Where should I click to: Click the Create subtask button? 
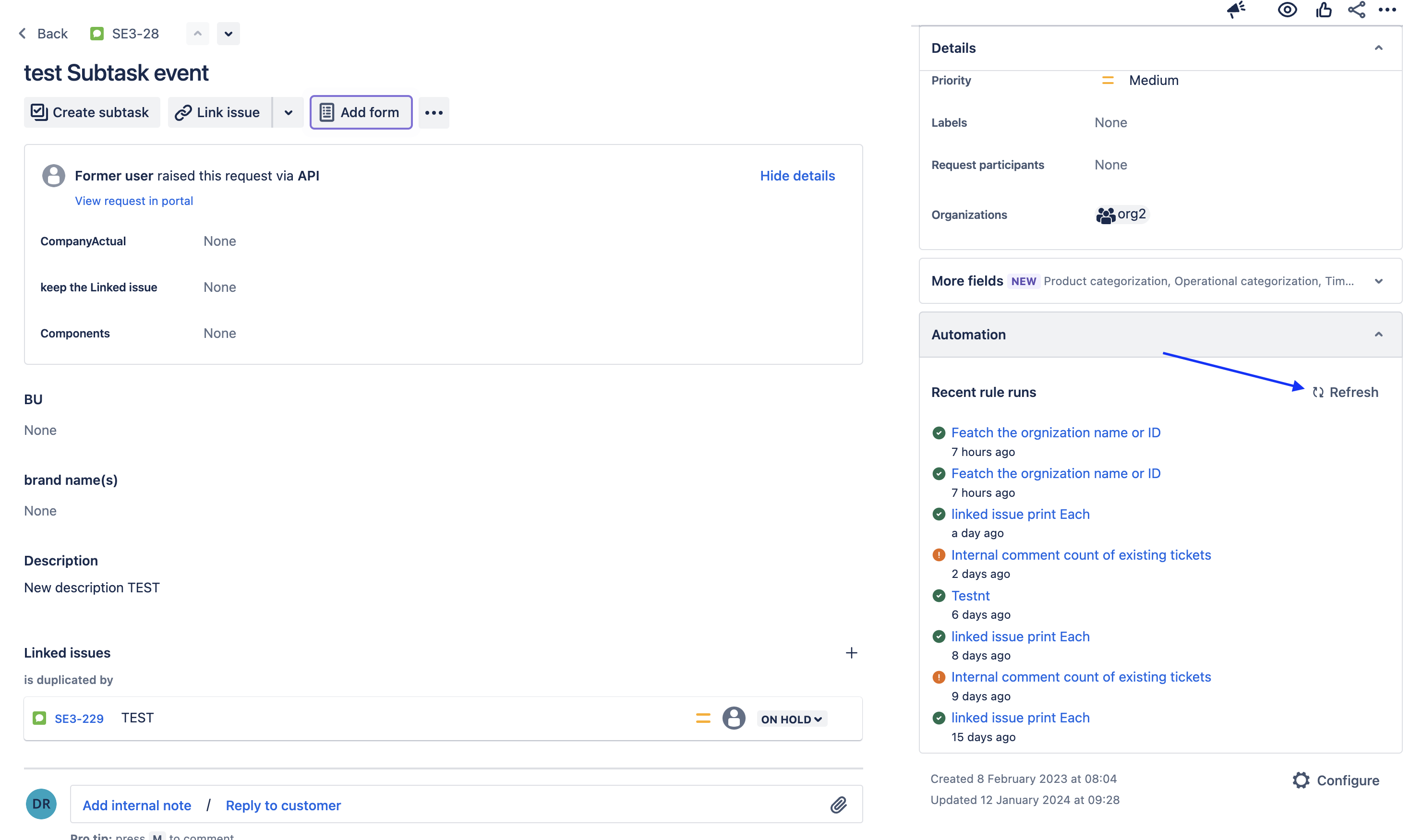pyautogui.click(x=91, y=113)
